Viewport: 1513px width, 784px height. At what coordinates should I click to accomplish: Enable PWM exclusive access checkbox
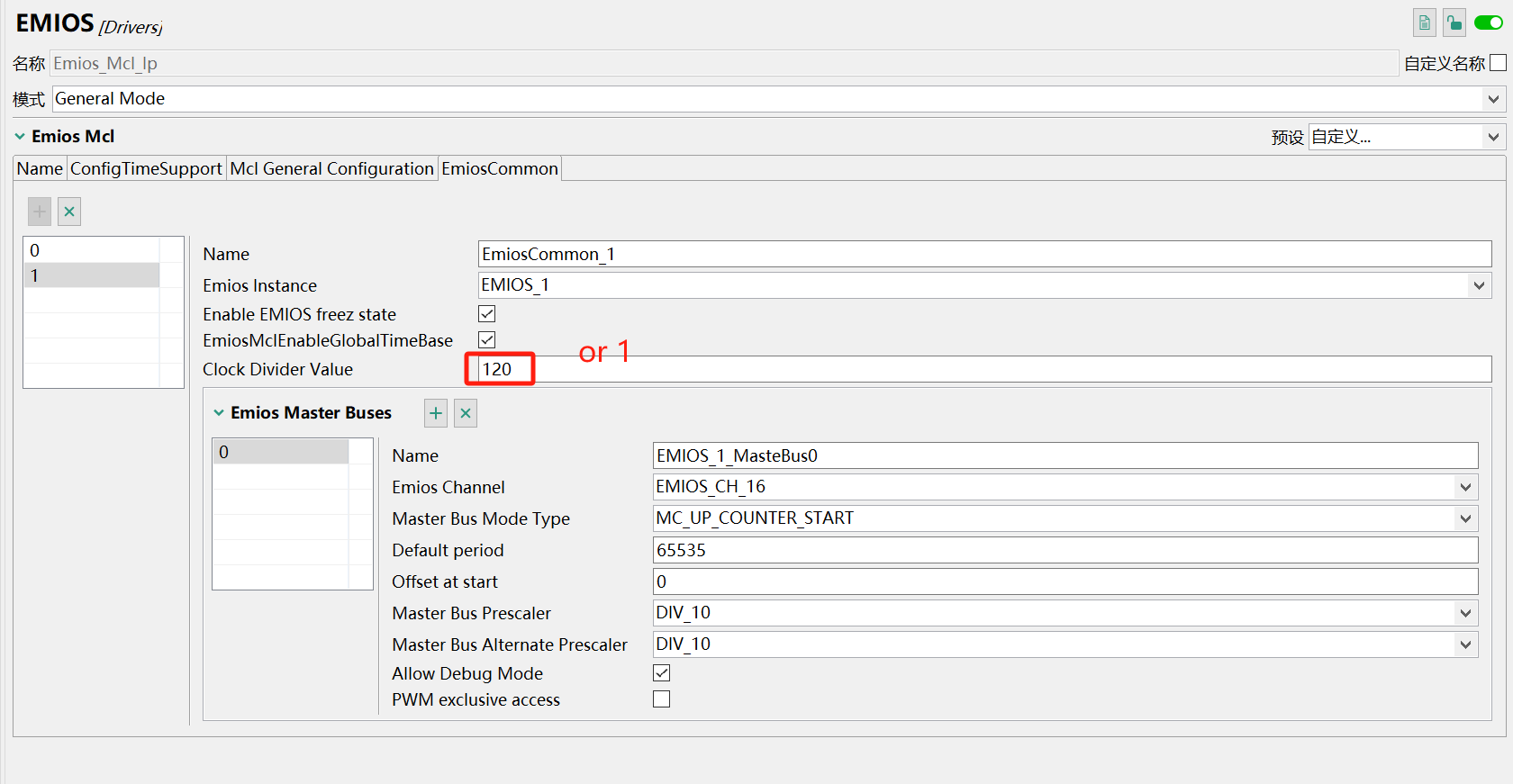tap(662, 699)
